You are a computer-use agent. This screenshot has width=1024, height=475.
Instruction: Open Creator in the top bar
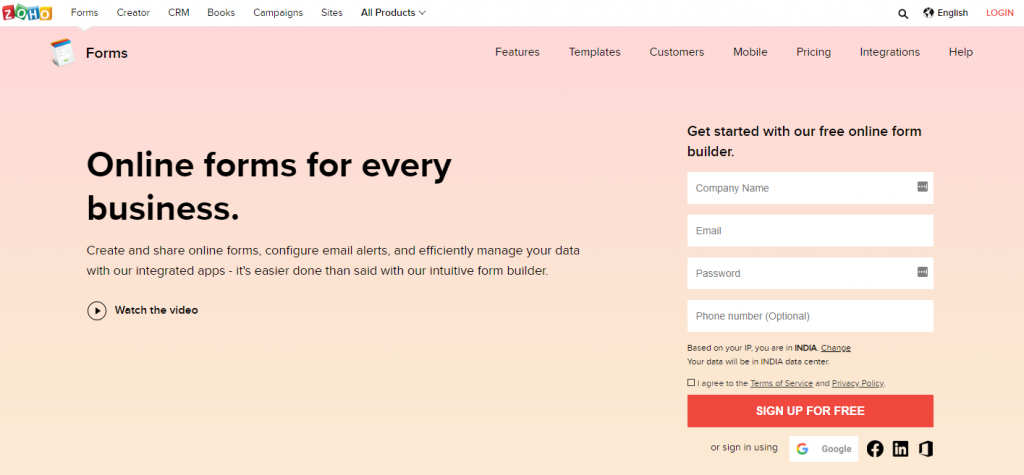(x=133, y=12)
